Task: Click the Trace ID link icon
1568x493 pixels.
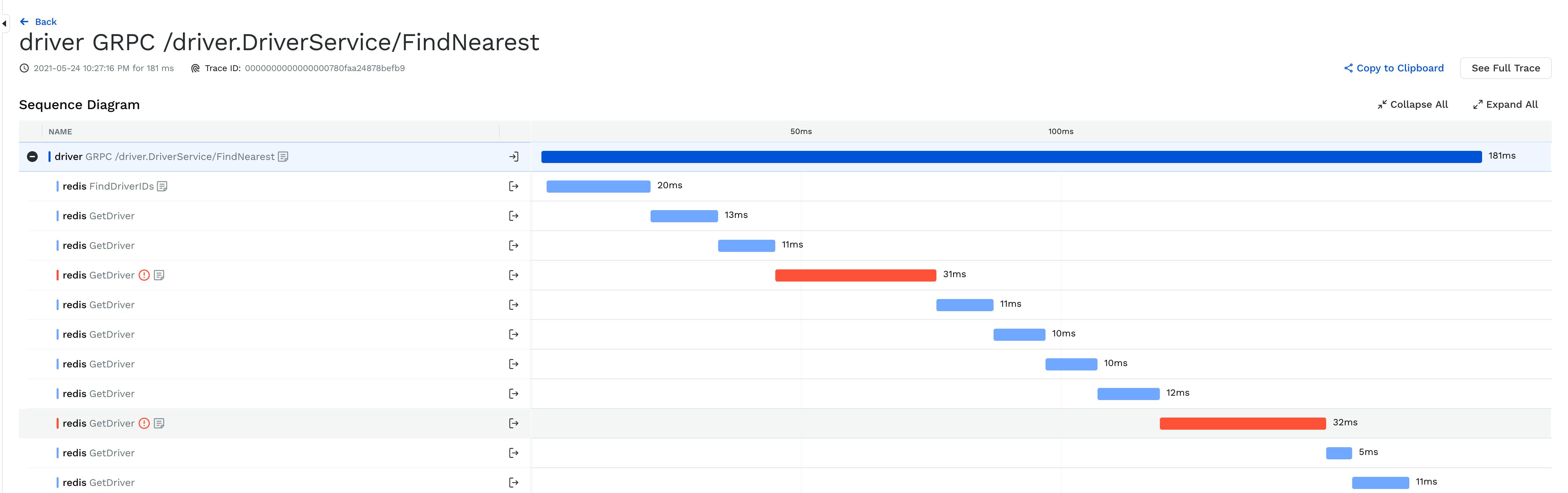Action: pos(195,68)
